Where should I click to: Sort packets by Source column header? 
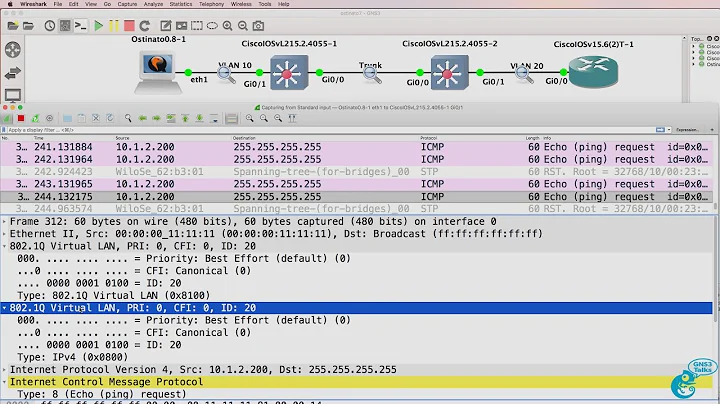click(122, 138)
